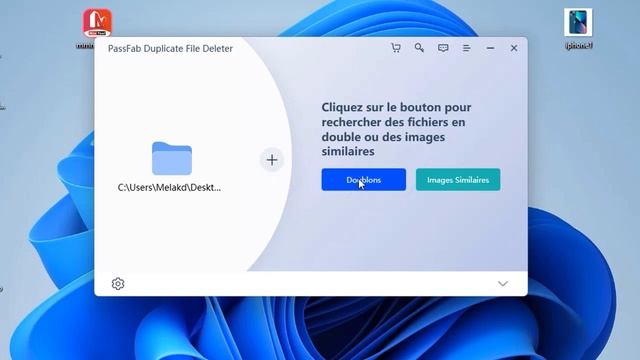This screenshot has width=640, height=360.
Task: Click the PassFab Duplicate File Deleter title
Action: tap(170, 49)
